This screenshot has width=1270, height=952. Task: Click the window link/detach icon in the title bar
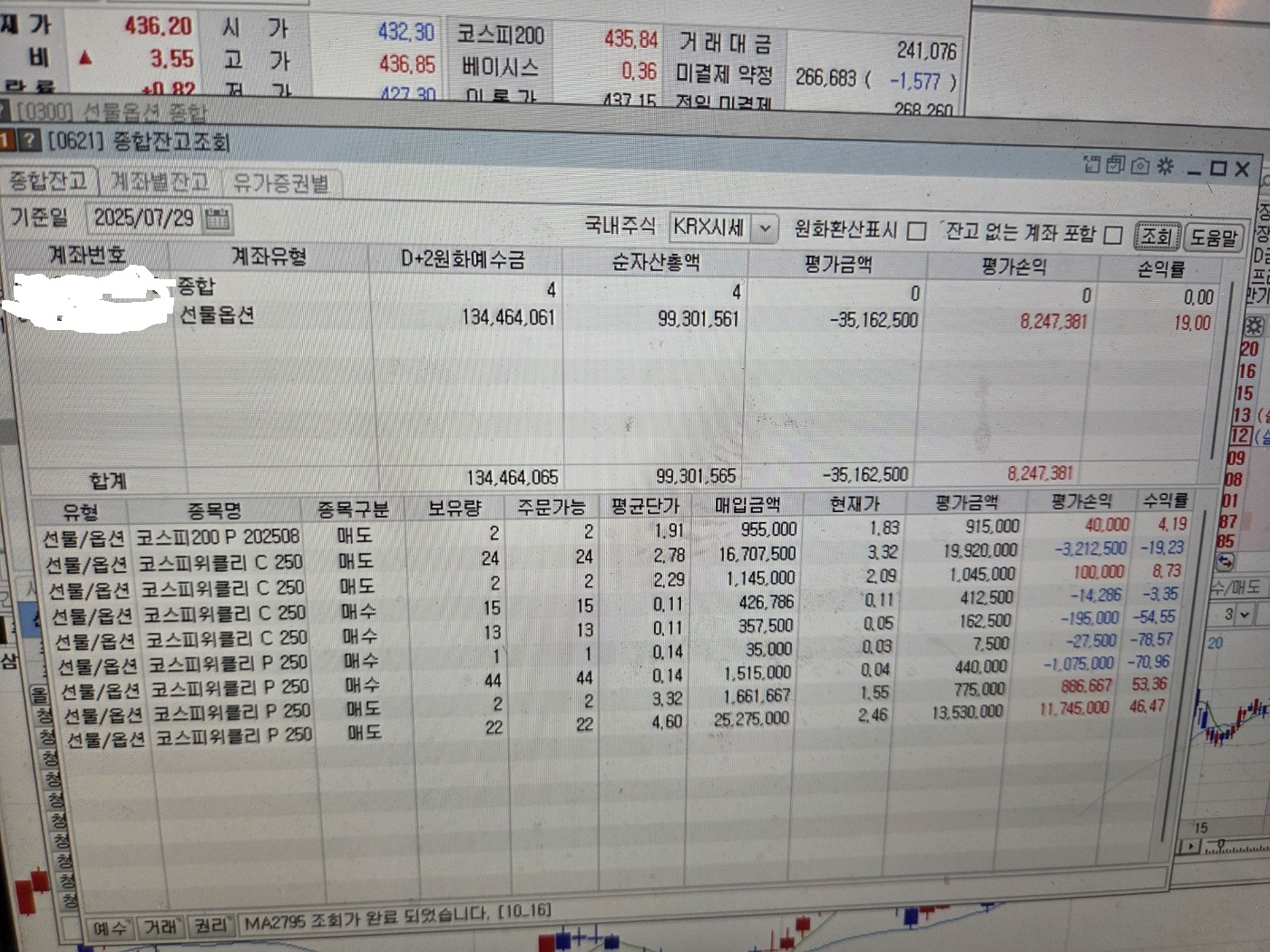point(1092,165)
